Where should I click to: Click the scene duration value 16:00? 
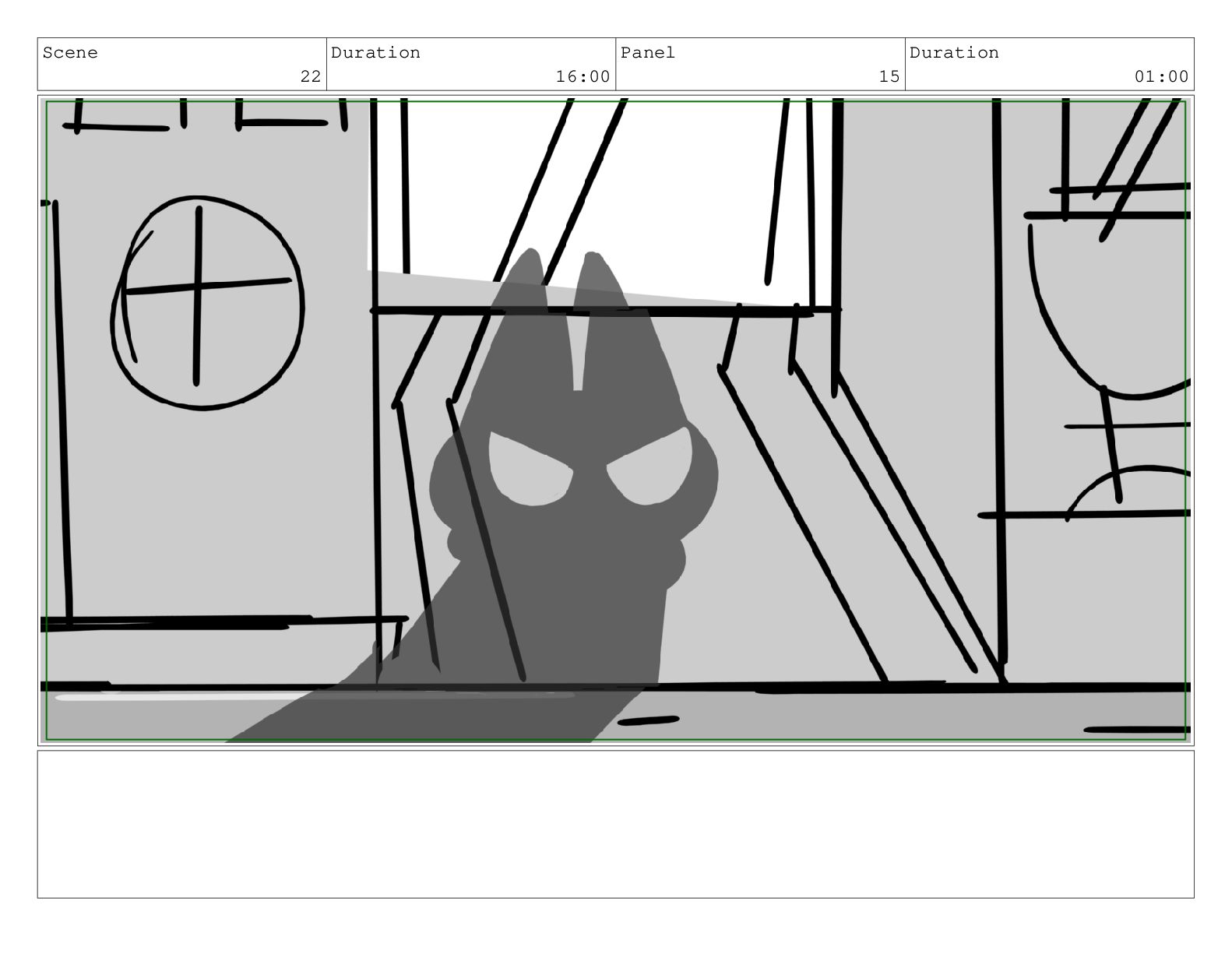pyautogui.click(x=583, y=76)
